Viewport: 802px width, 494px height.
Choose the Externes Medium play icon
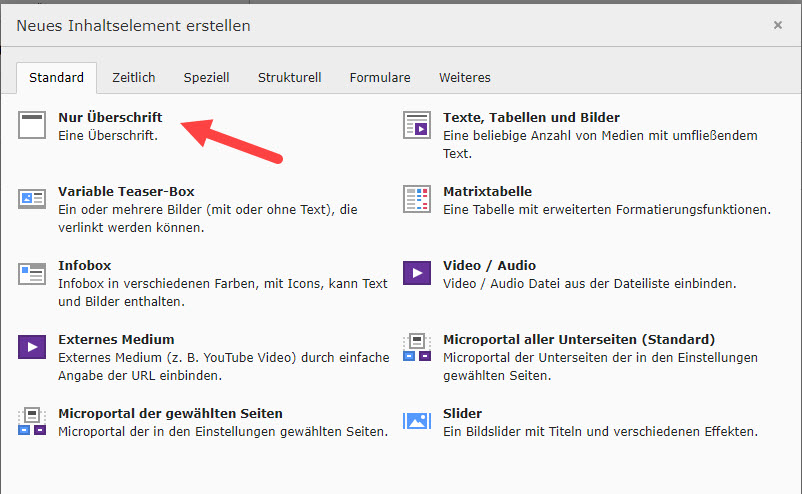click(x=32, y=347)
